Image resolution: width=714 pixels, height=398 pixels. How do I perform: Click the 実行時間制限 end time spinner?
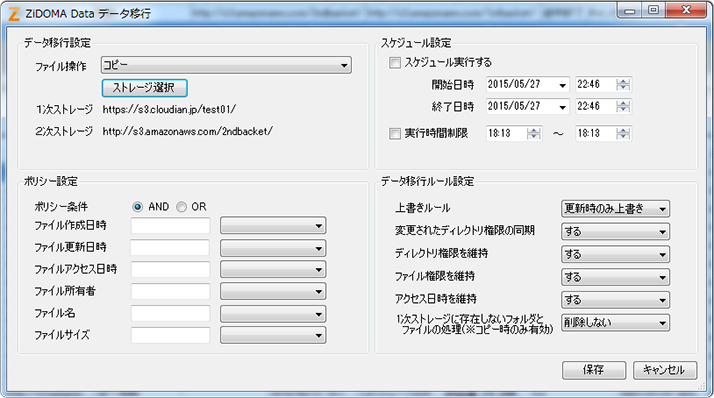[623, 133]
